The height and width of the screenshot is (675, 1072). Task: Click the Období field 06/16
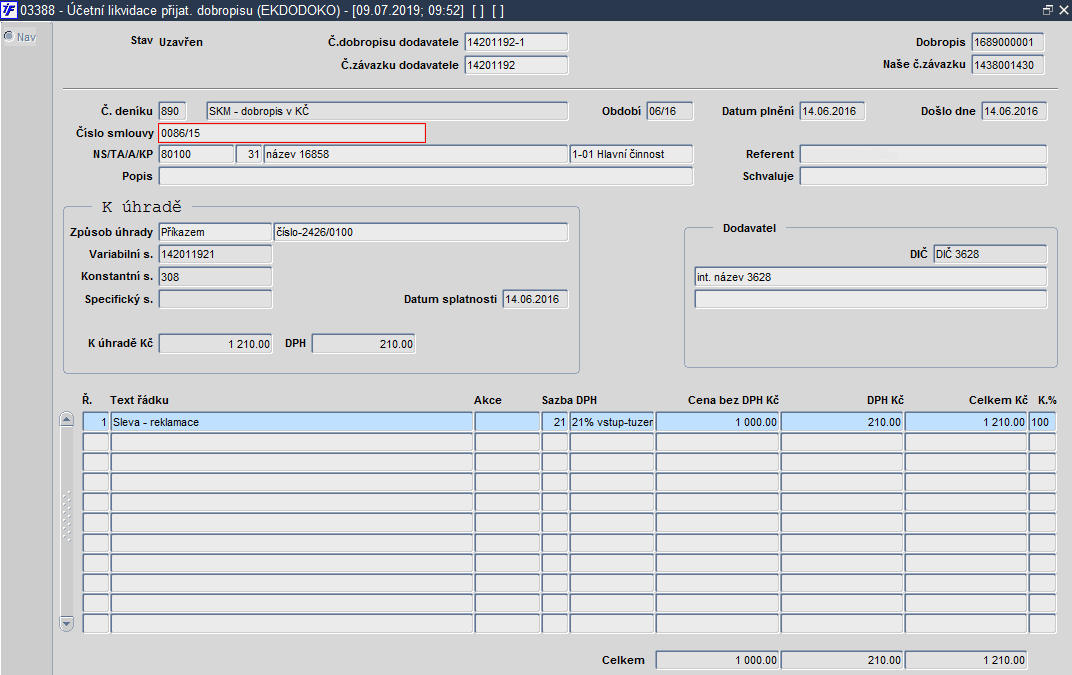point(669,111)
